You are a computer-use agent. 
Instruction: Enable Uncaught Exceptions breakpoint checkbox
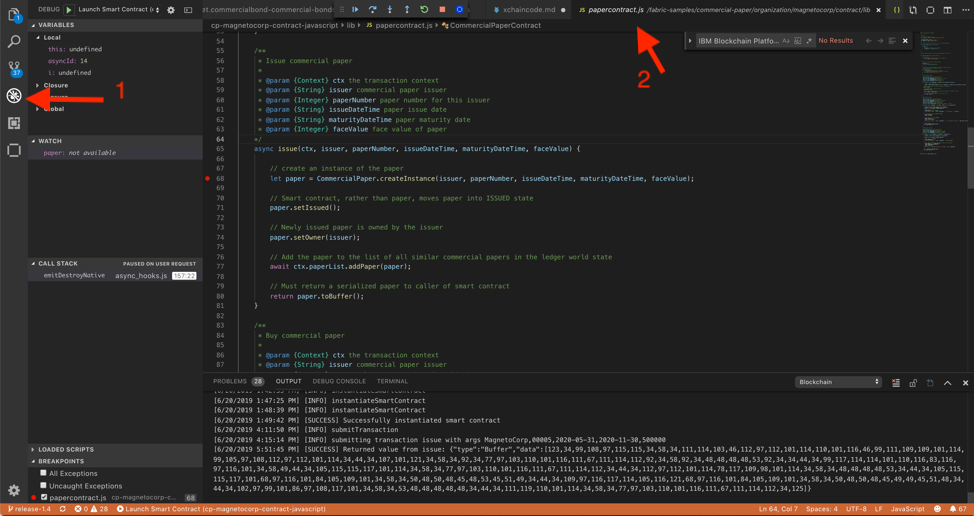pos(43,486)
